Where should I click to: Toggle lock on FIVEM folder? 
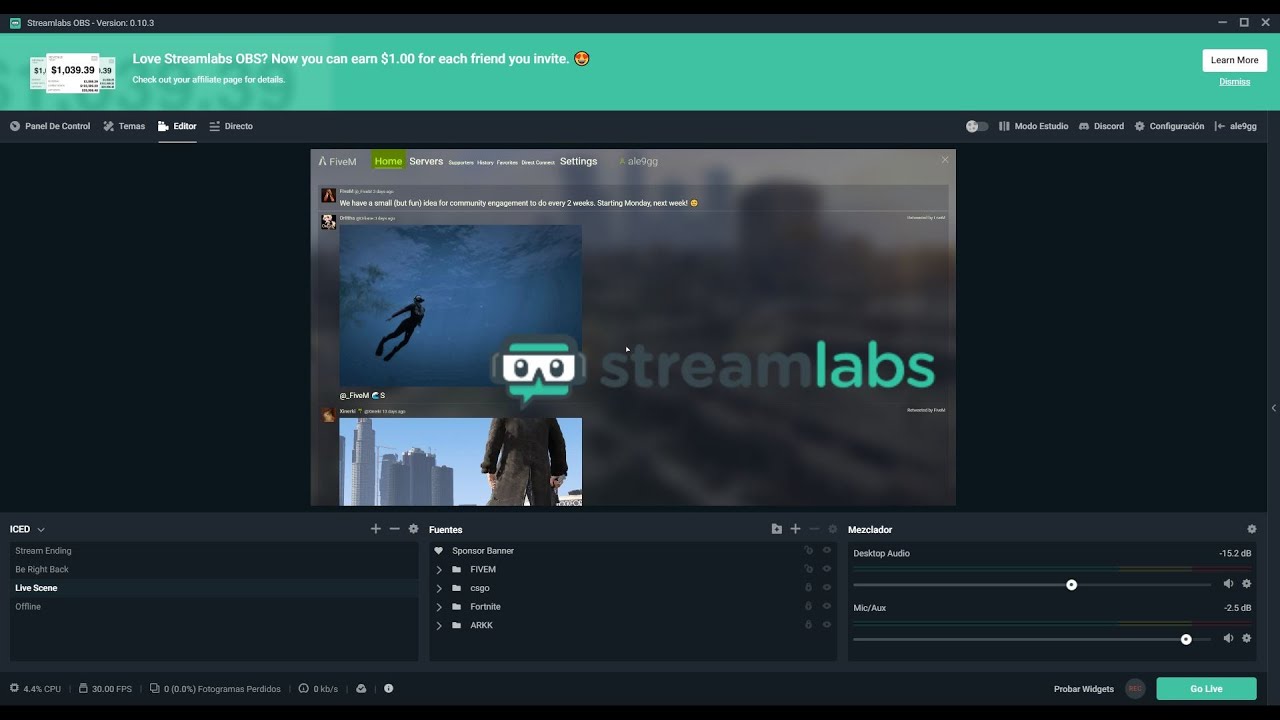(x=809, y=570)
